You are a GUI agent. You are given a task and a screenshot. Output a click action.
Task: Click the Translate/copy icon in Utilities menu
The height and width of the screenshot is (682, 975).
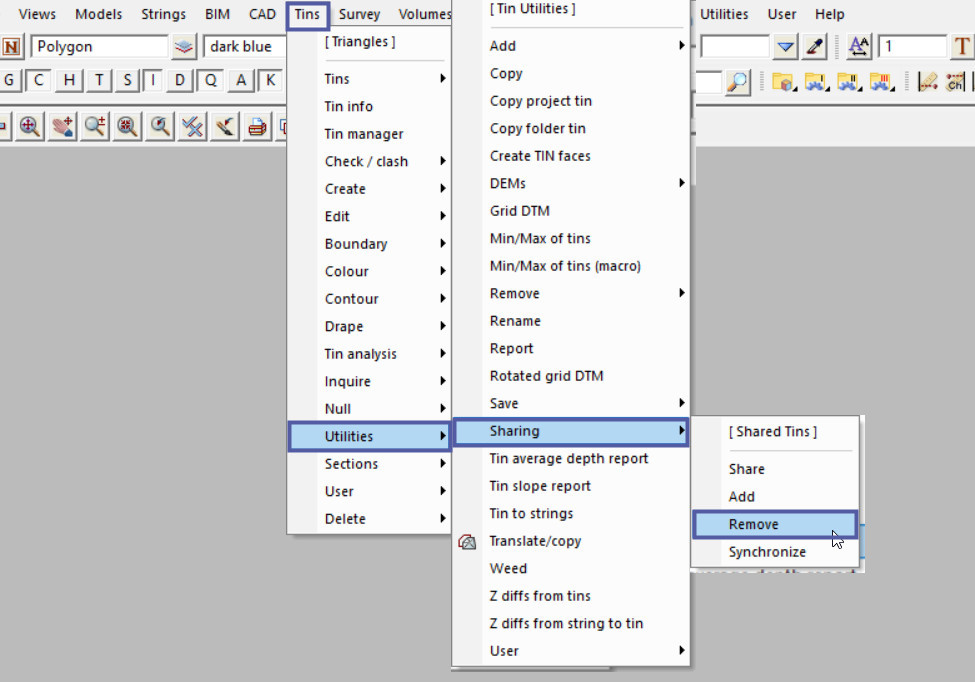pyautogui.click(x=467, y=541)
